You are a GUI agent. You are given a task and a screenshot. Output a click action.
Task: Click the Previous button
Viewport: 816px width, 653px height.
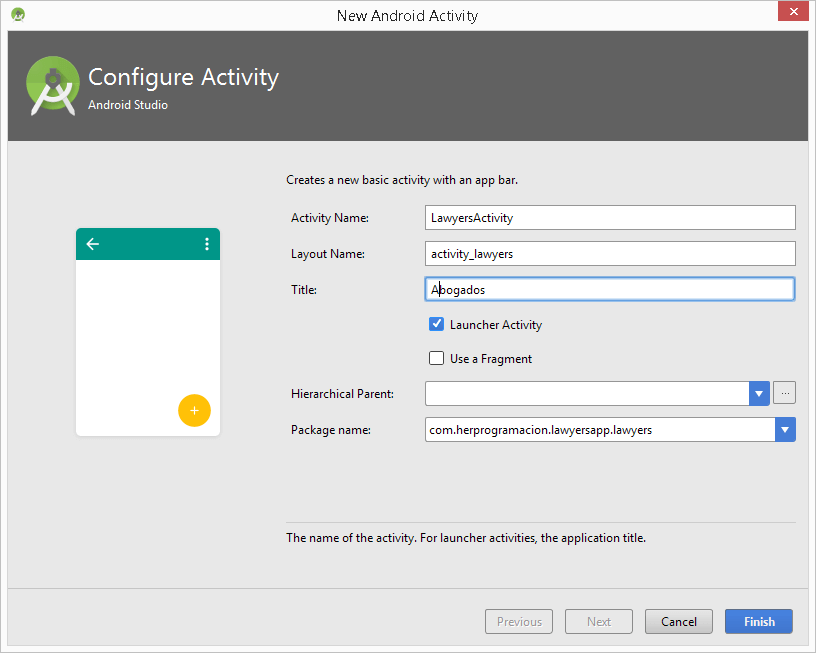pos(519,621)
